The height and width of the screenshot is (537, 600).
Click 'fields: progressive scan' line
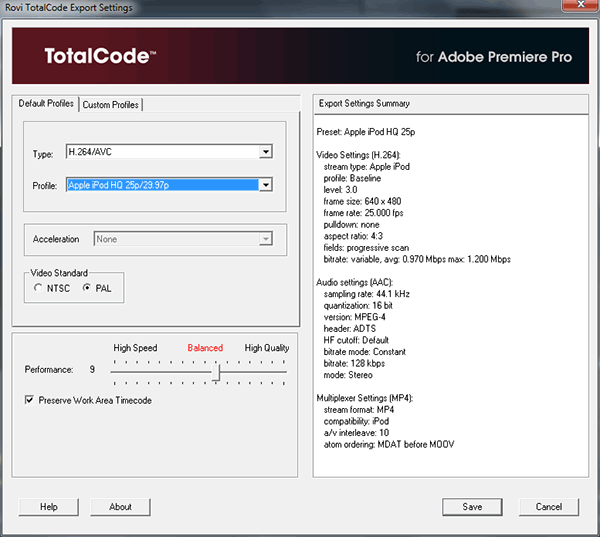[x=366, y=248]
